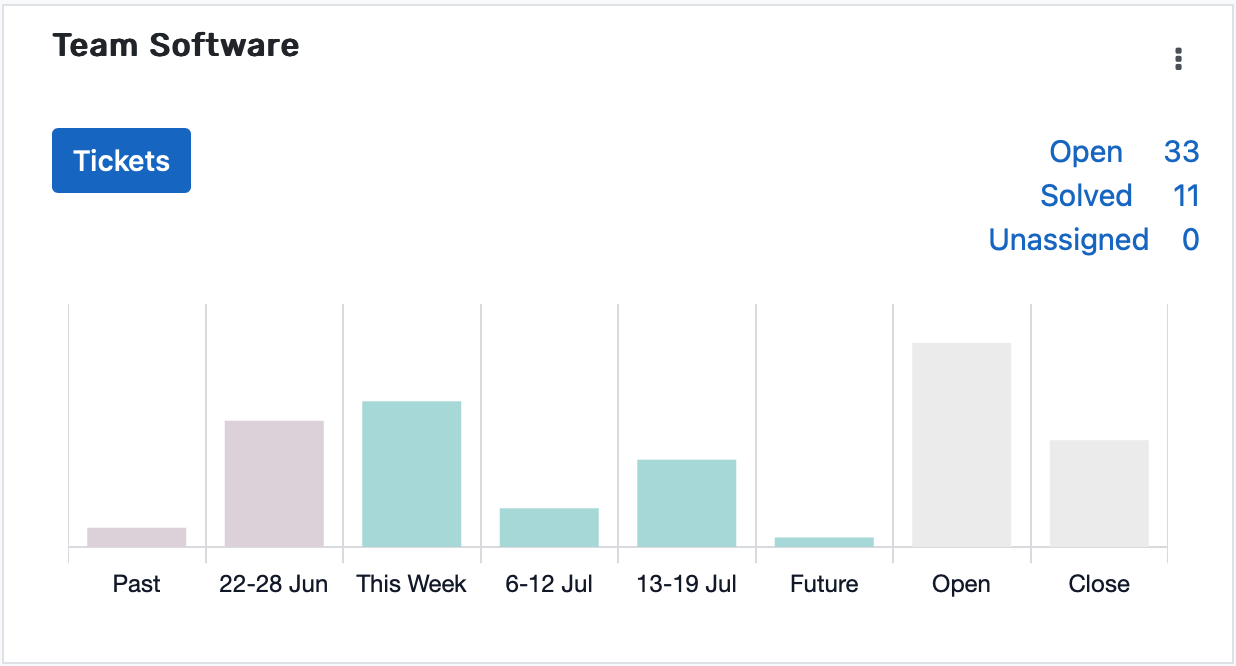Click the Tickets button
1236x666 pixels.
click(x=121, y=161)
